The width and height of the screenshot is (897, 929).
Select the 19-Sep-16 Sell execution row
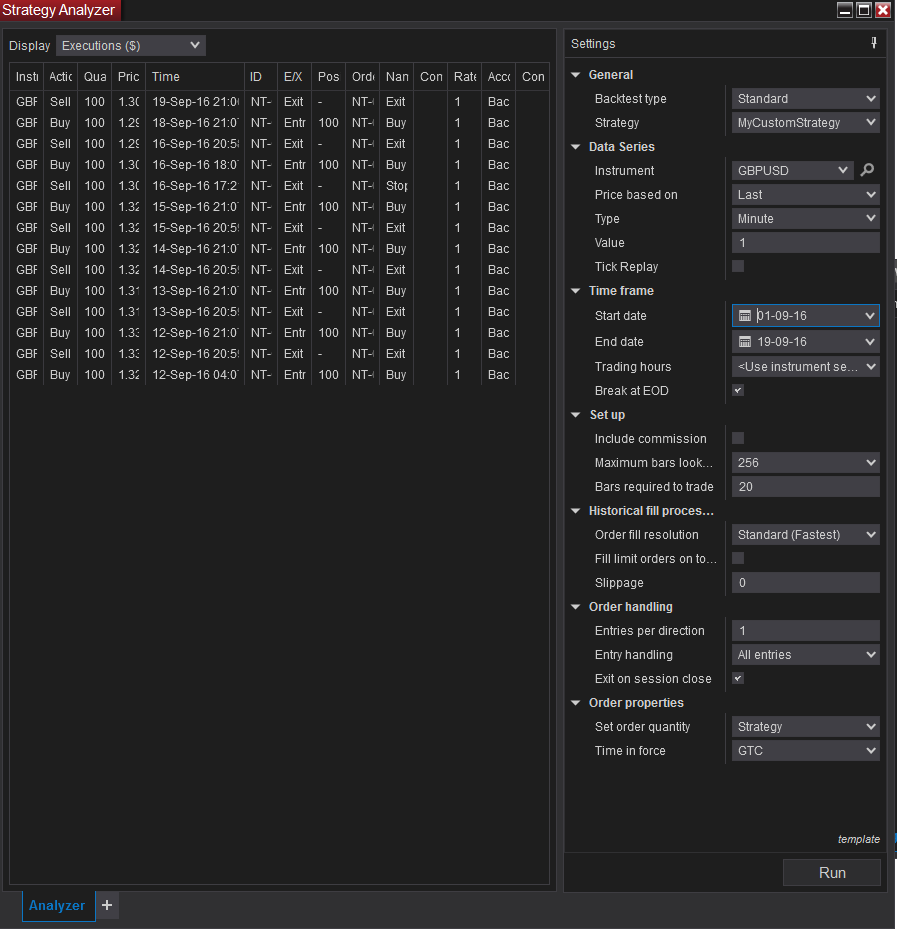coord(280,101)
